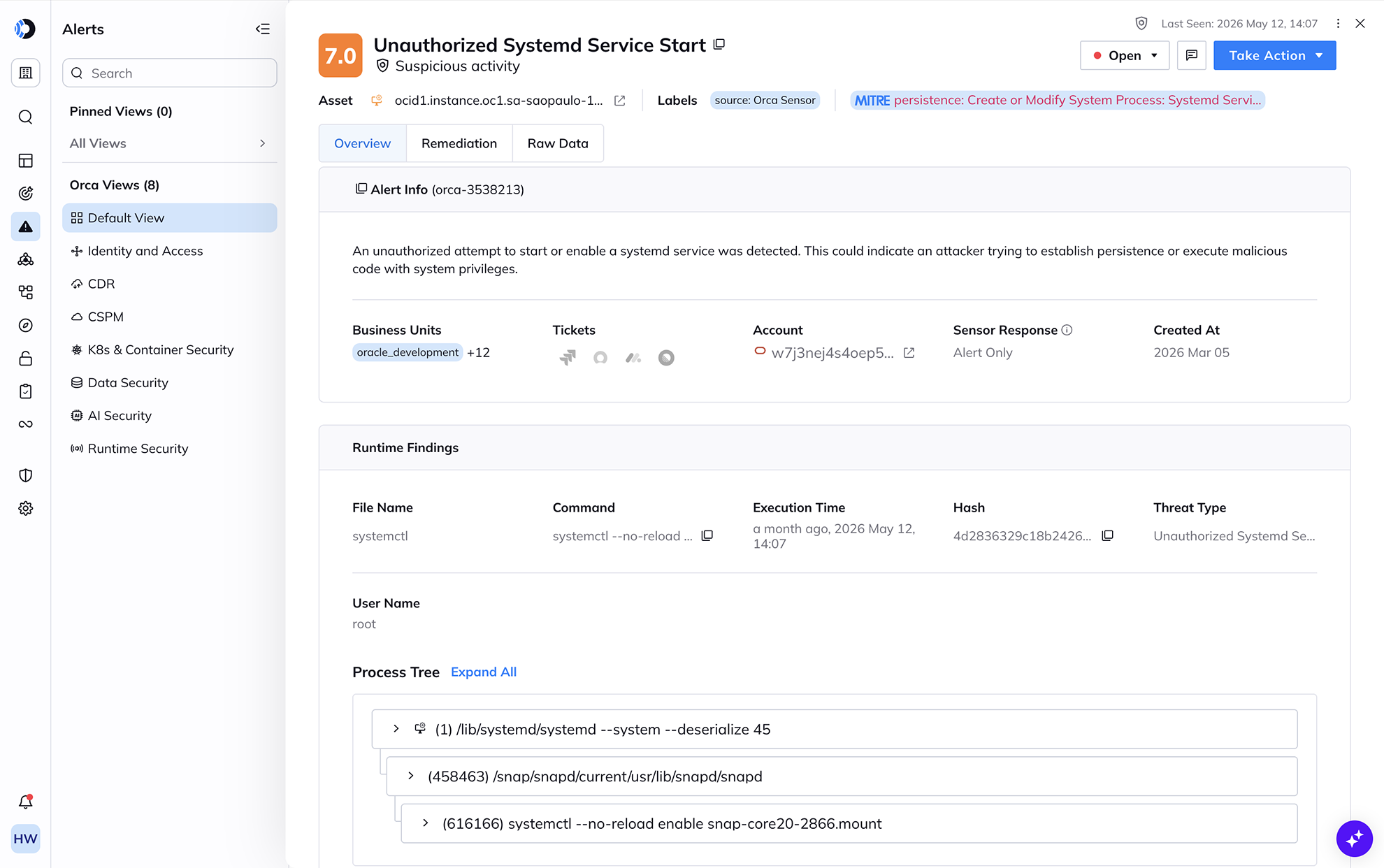Open the inventory hierarchy icon in left rail
This screenshot has width=1384, height=868.
(x=25, y=292)
